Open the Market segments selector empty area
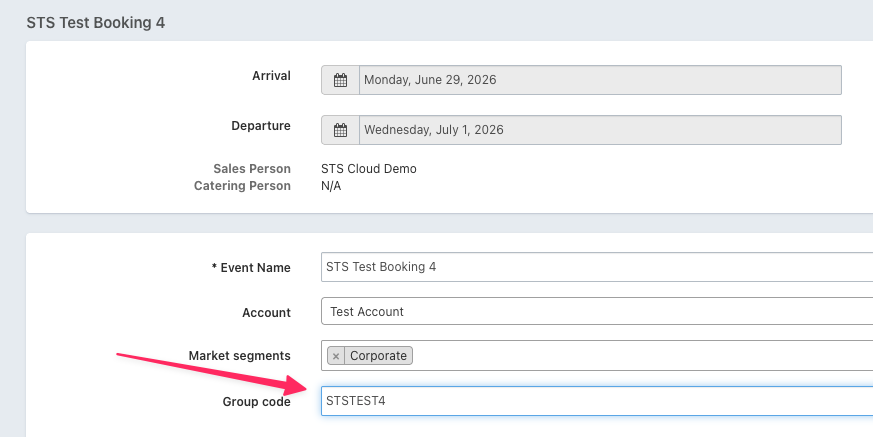Viewport: 873px width, 437px height. coord(640,356)
